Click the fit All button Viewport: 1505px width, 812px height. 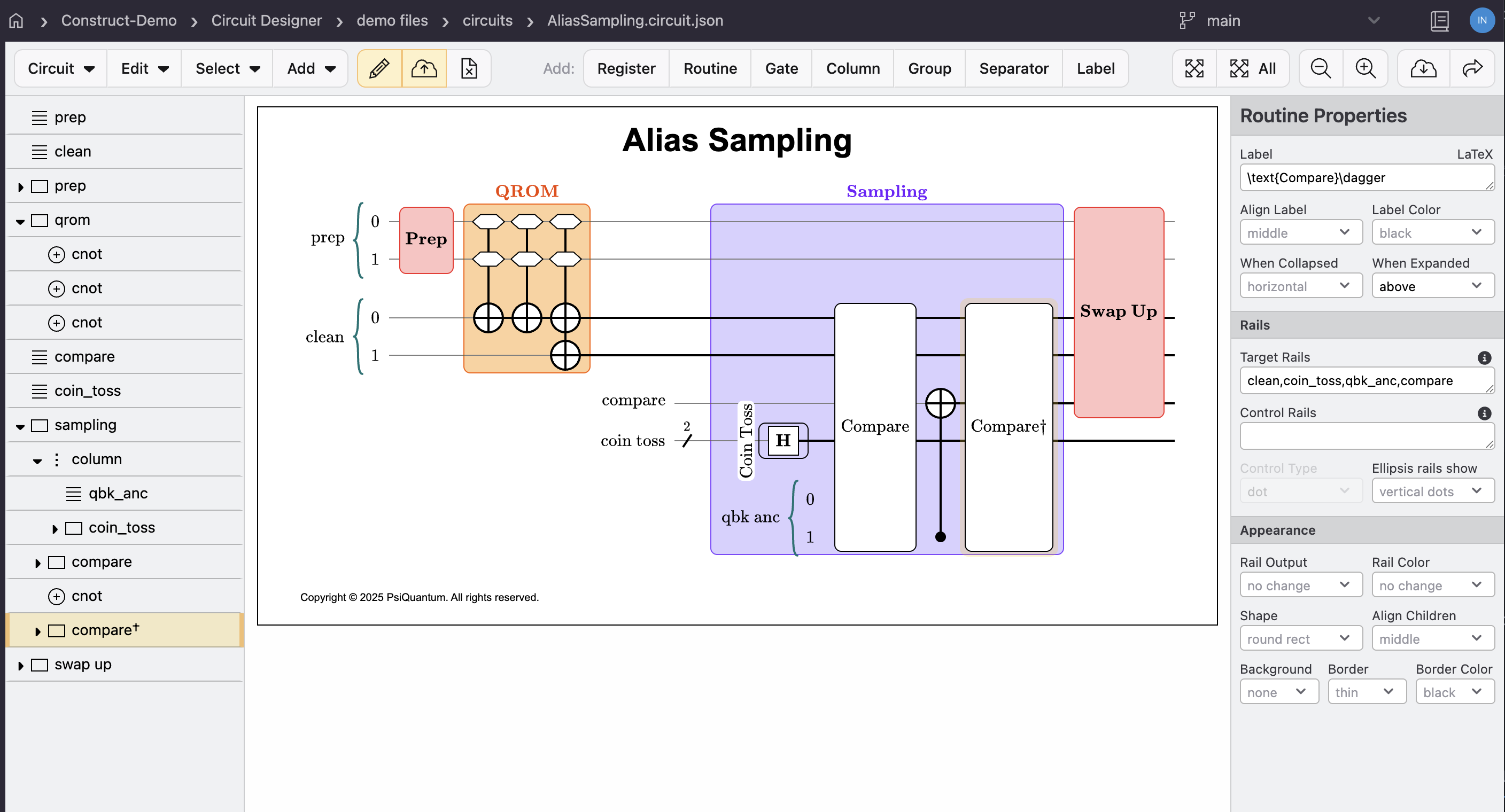(x=1253, y=68)
